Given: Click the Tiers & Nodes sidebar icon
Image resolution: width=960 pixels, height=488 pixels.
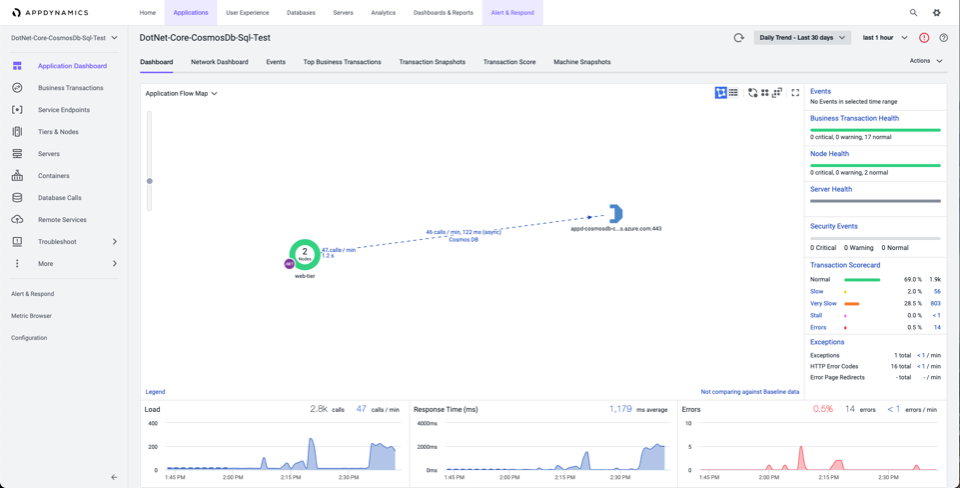Looking at the screenshot, I should coord(17,132).
